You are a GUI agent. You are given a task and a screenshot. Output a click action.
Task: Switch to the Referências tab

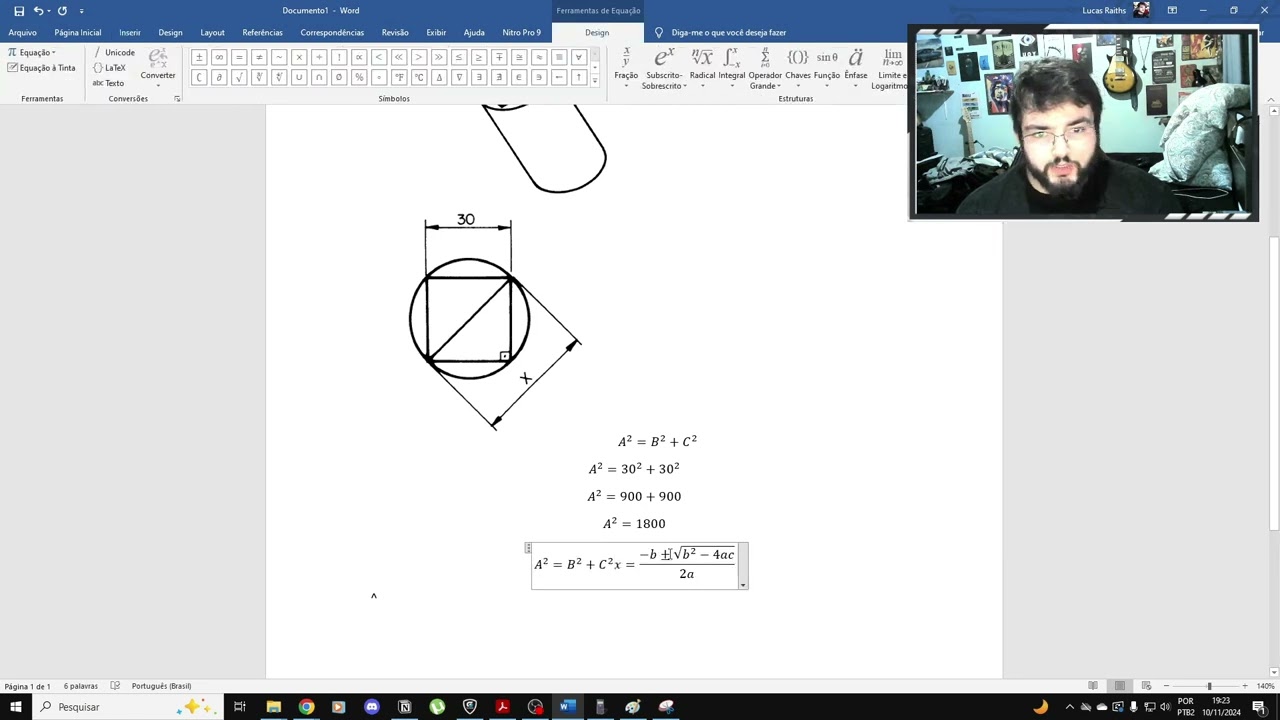pyautogui.click(x=262, y=33)
